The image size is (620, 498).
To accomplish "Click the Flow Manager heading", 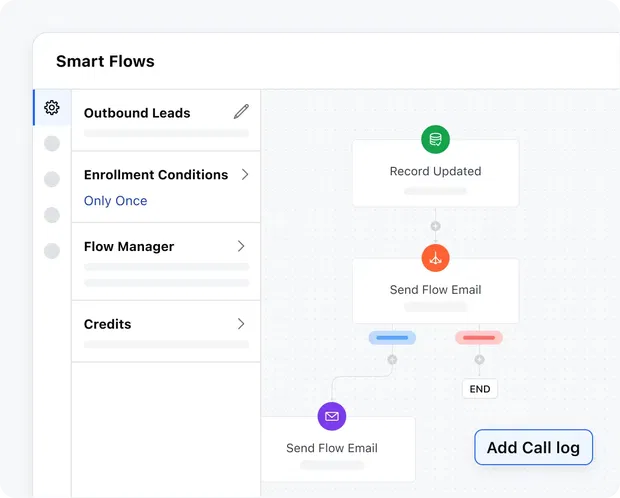I will click(x=129, y=246).
